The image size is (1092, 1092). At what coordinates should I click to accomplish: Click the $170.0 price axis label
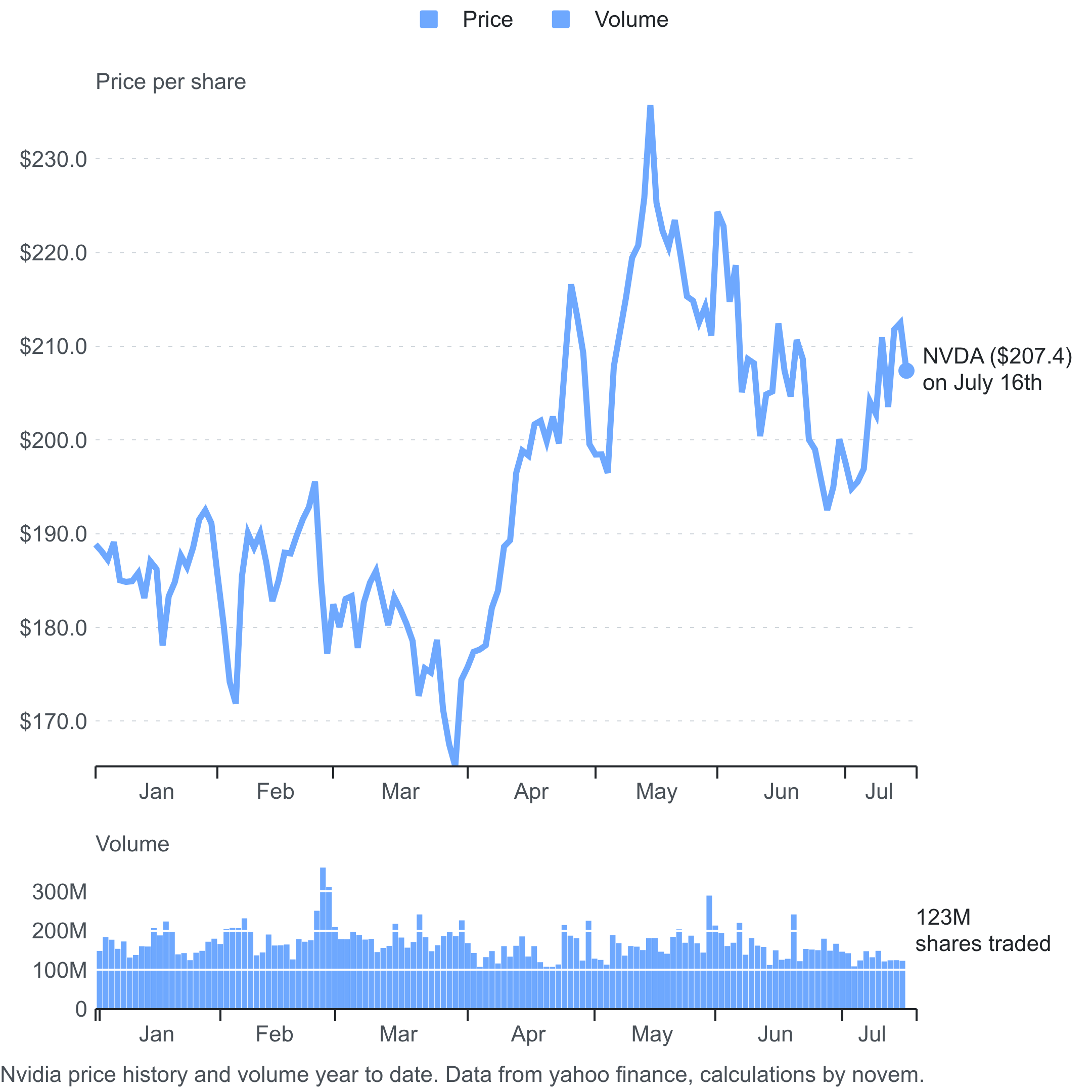click(54, 721)
